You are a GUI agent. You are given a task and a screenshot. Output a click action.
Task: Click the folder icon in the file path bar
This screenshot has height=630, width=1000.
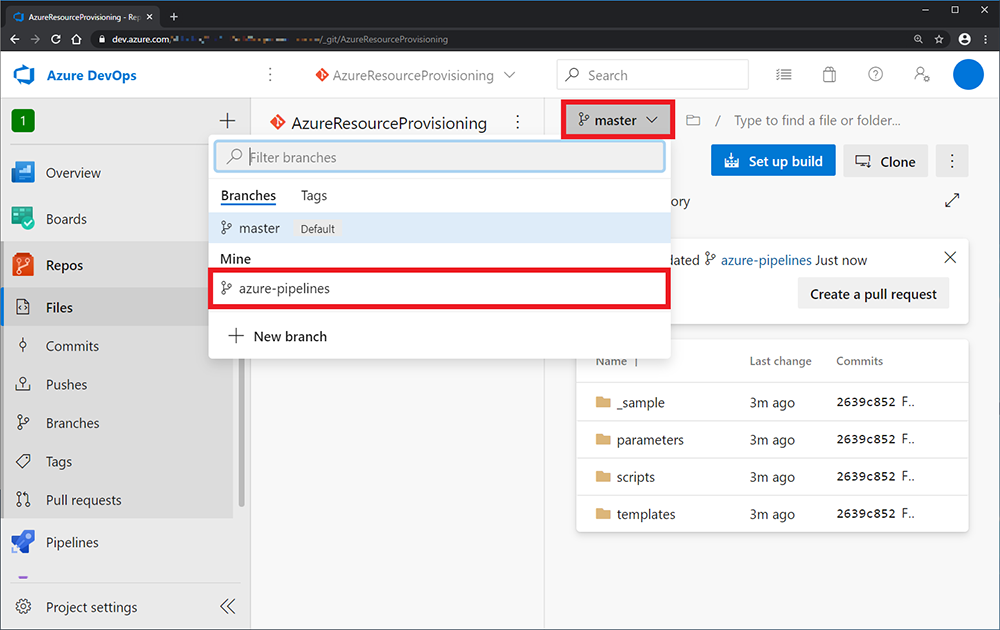click(x=693, y=120)
